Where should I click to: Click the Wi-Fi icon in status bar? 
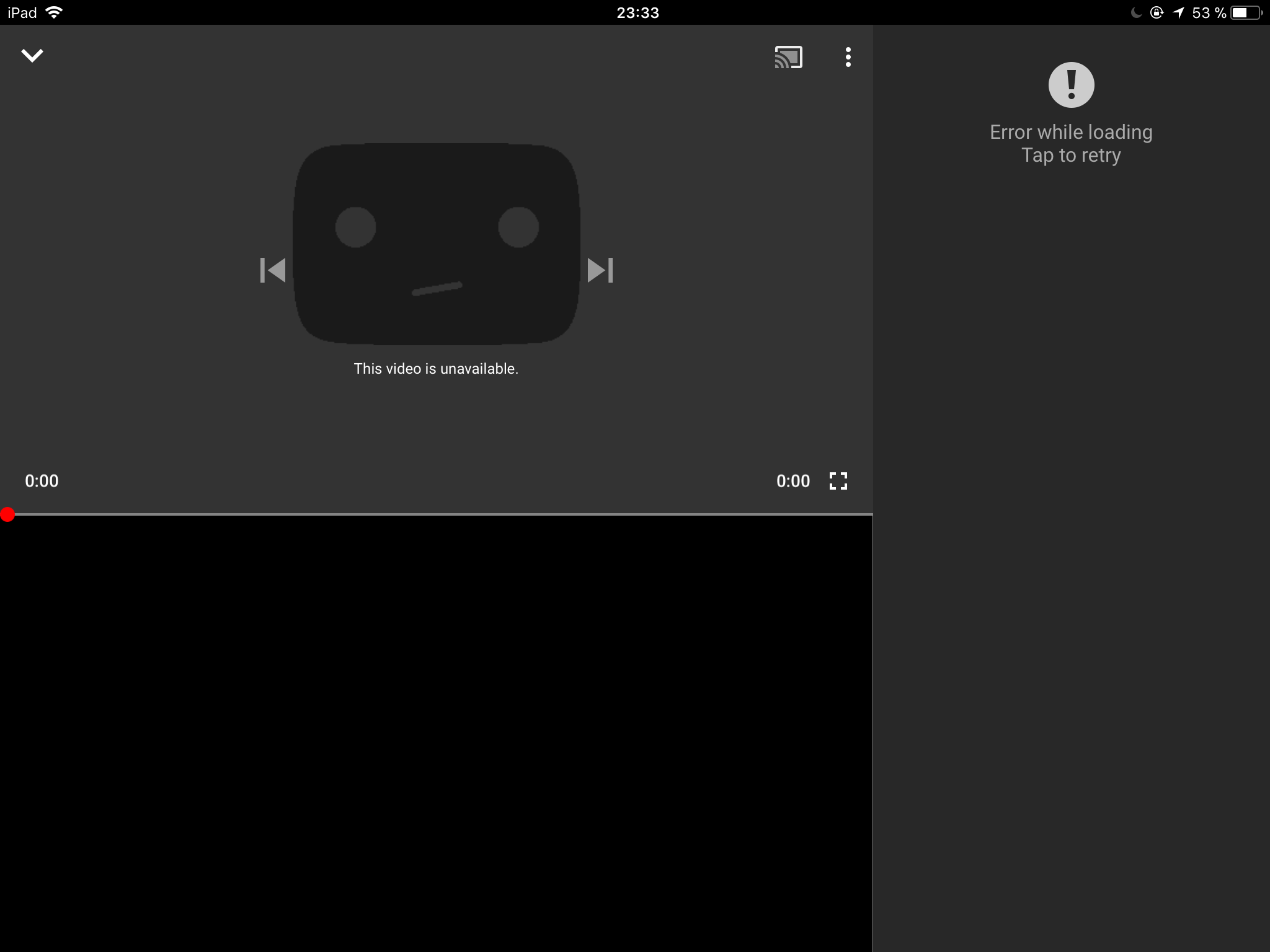[x=55, y=11]
